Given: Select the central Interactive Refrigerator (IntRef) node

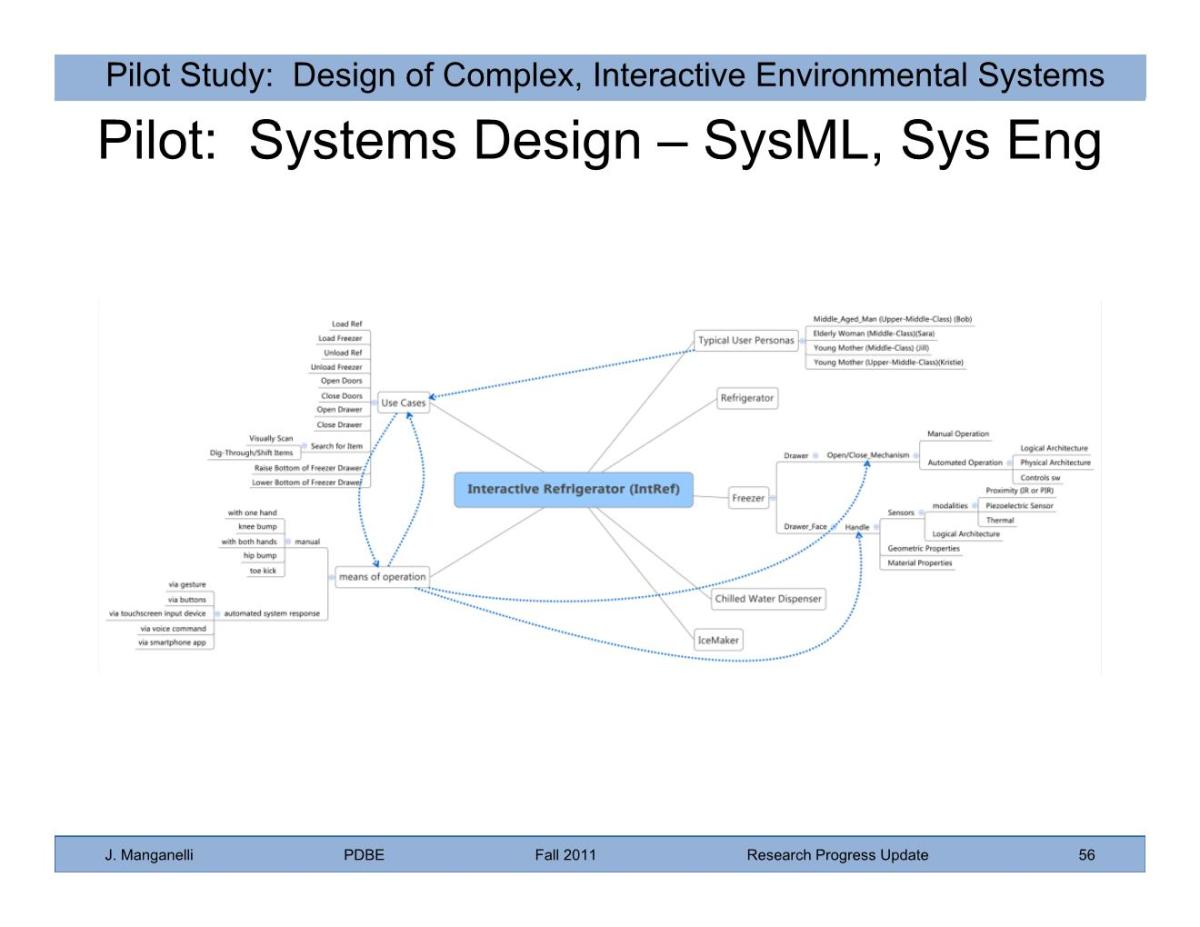Looking at the screenshot, I should (573, 490).
